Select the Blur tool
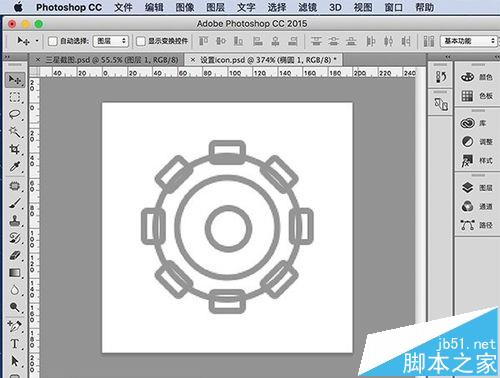Image resolution: width=500 pixels, height=378 pixels. 15,290
